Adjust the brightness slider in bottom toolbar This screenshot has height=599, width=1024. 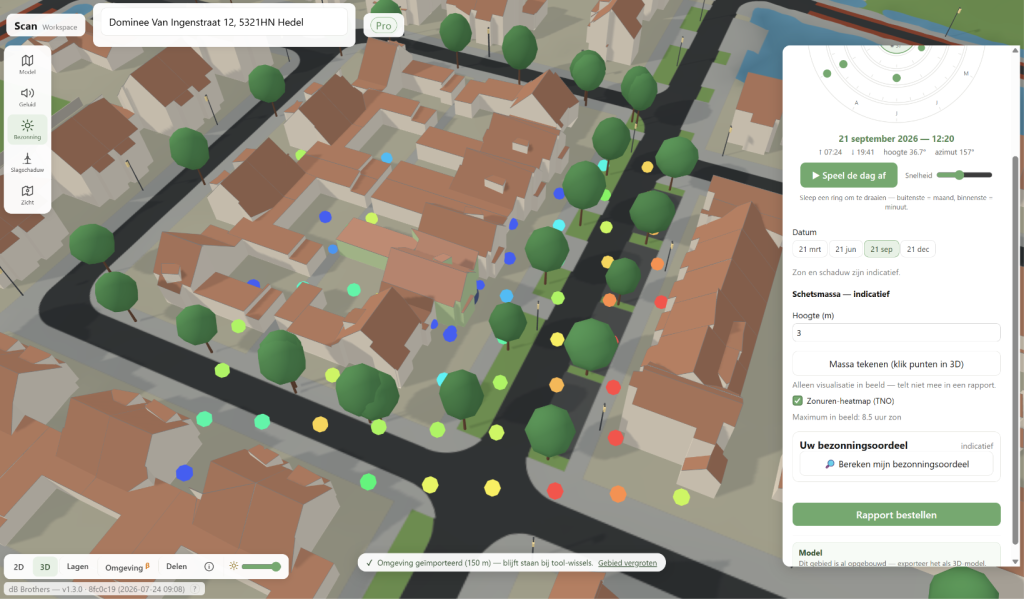[x=261, y=566]
